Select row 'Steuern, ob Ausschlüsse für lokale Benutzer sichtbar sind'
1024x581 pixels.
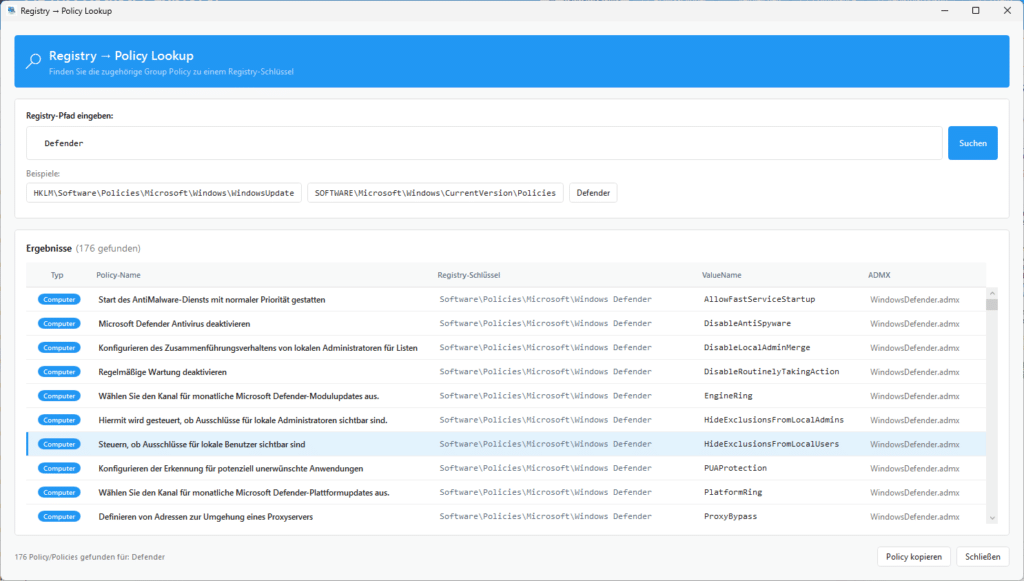[x=506, y=444]
